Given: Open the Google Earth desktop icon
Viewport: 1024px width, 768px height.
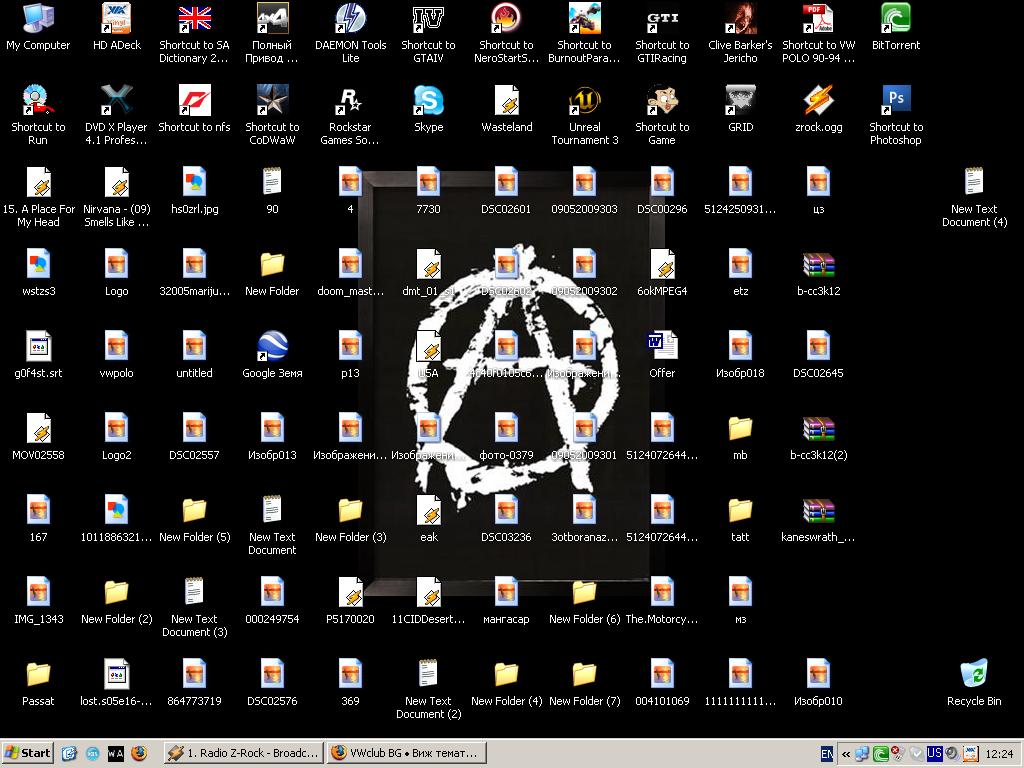Looking at the screenshot, I should (x=272, y=347).
